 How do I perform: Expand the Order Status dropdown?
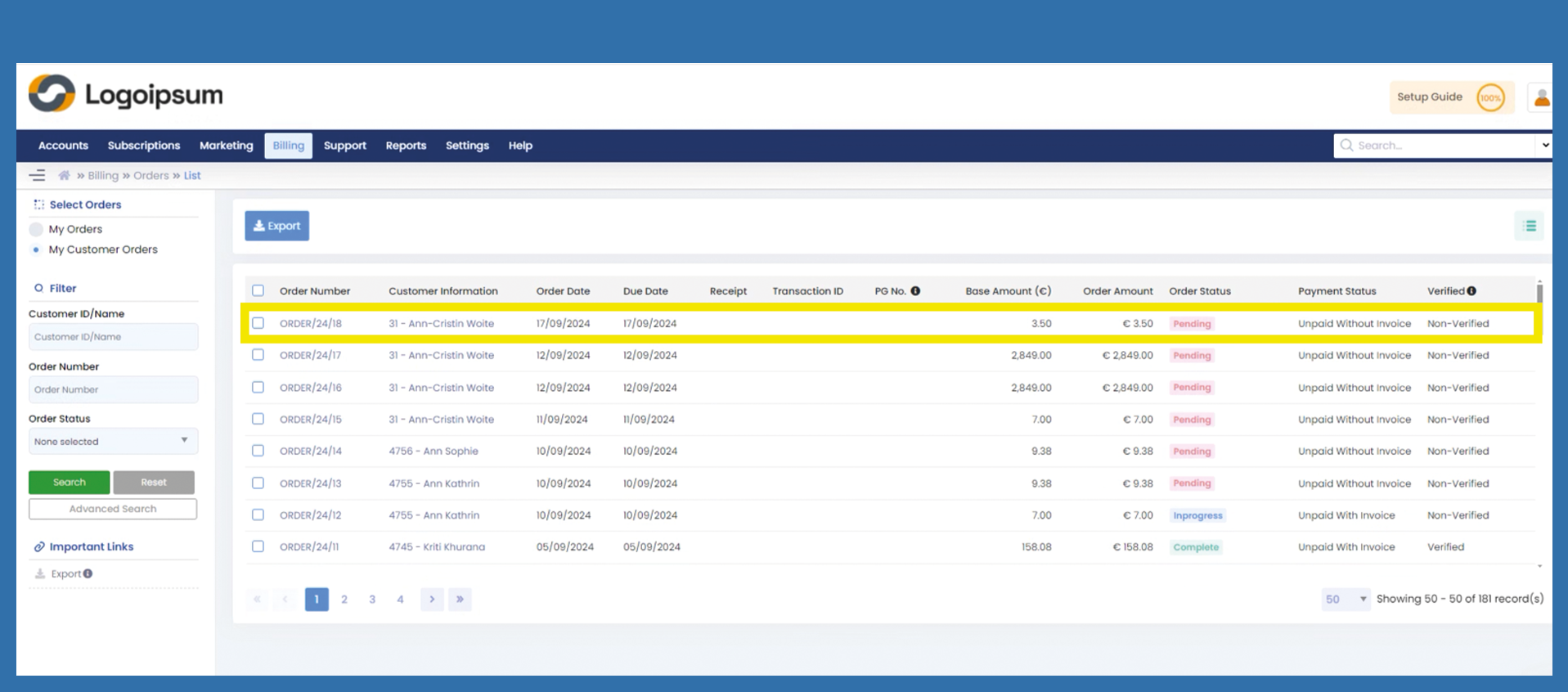[113, 442]
